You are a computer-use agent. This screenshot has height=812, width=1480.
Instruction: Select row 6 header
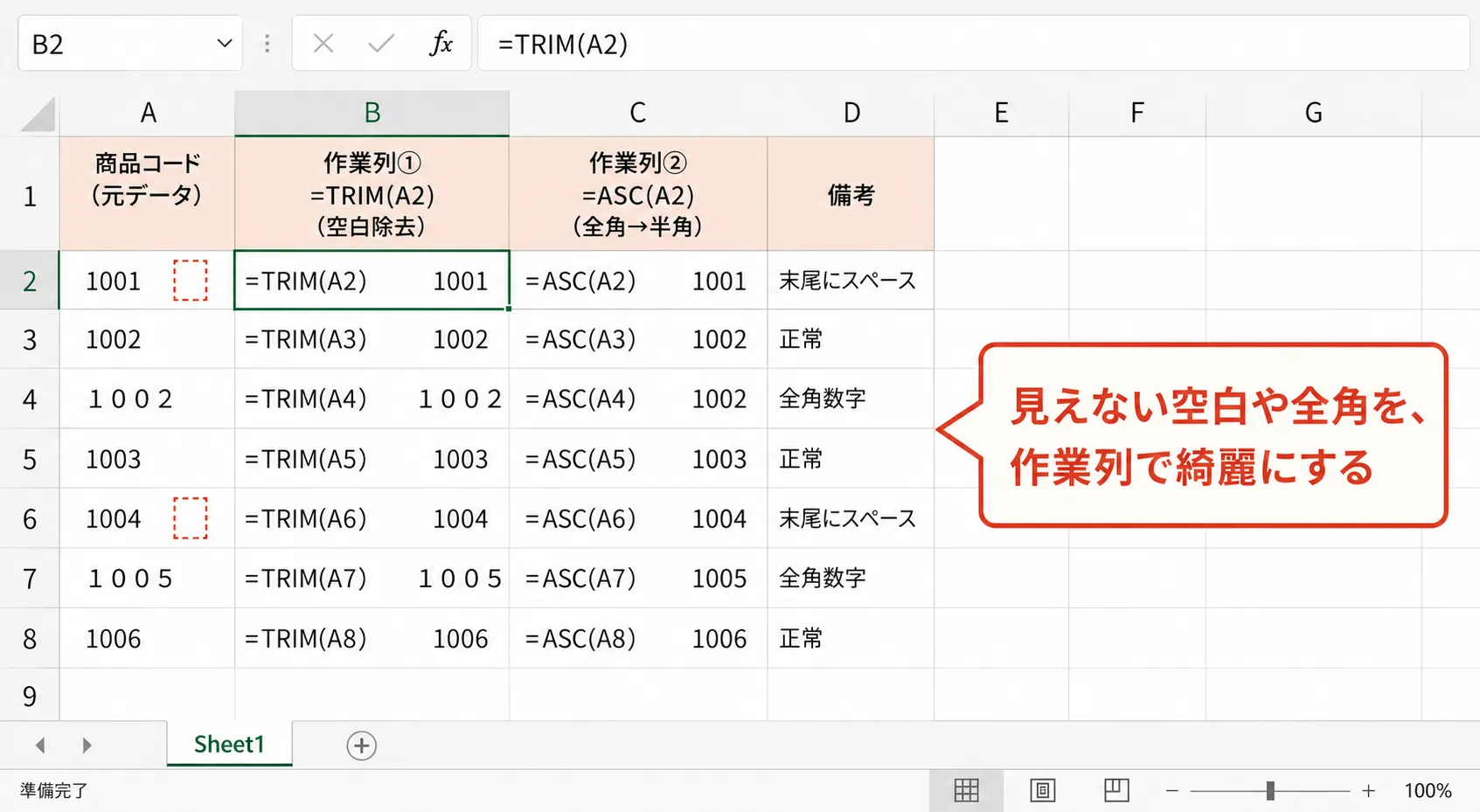coord(30,518)
